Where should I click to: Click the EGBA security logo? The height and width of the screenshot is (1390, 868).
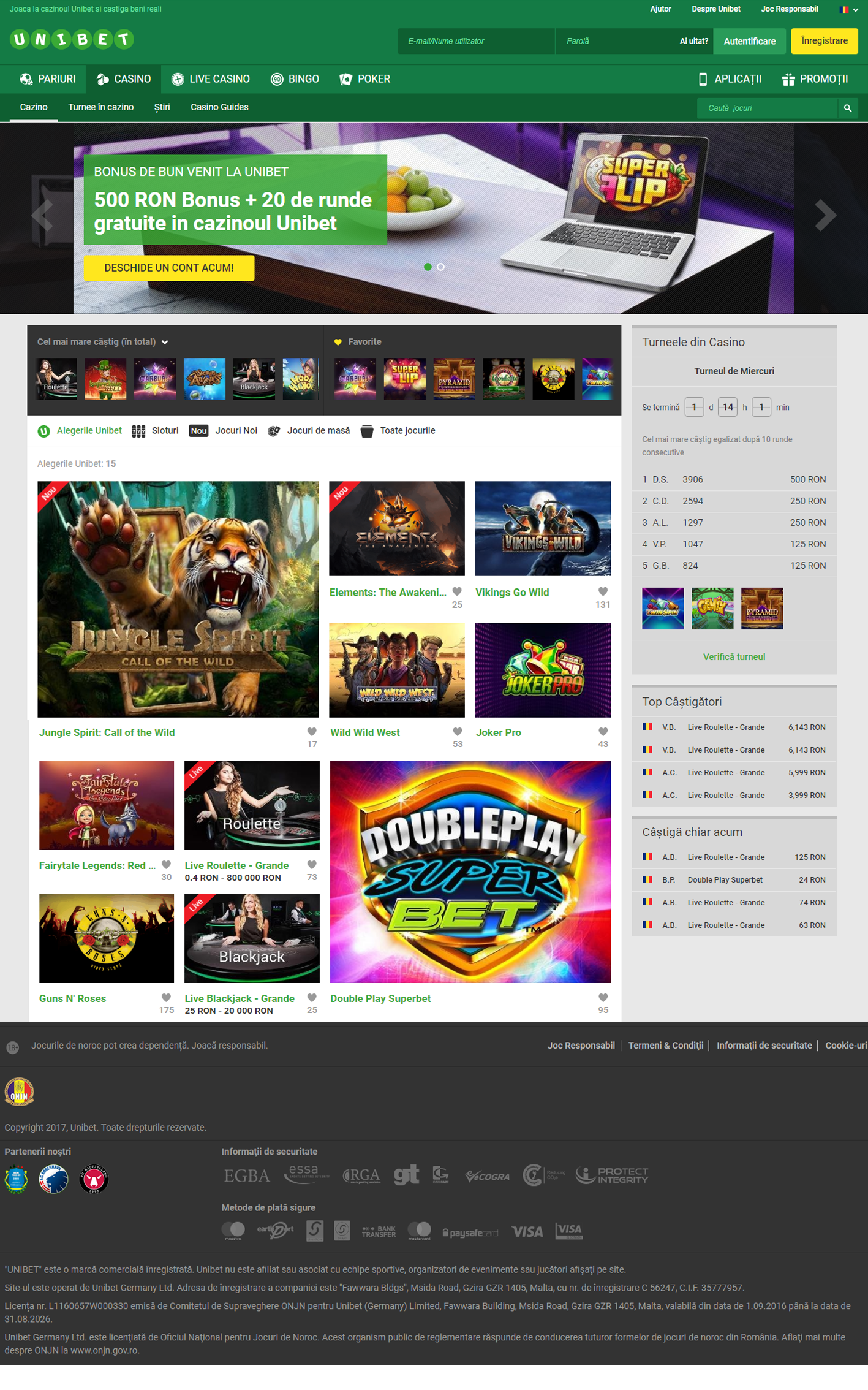[x=247, y=1175]
